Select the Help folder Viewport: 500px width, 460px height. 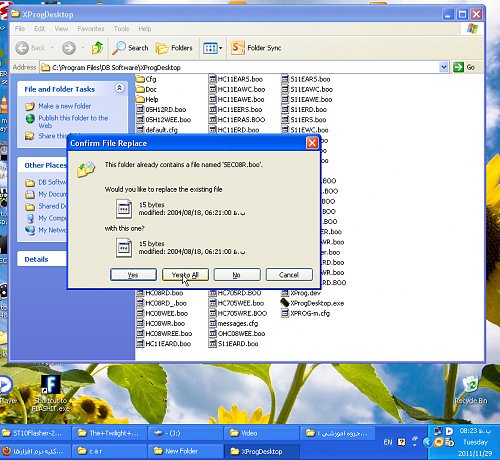tap(147, 99)
